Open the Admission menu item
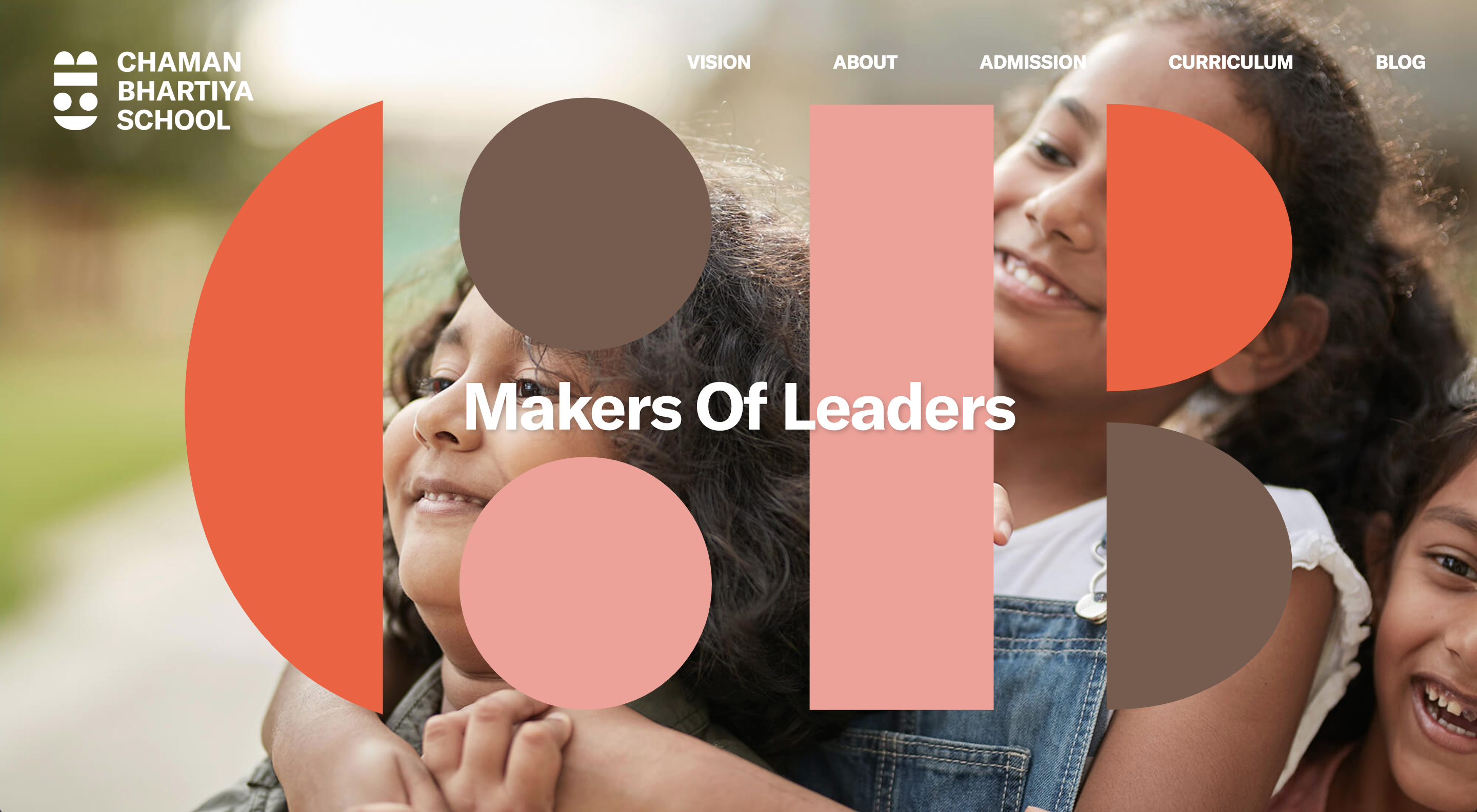 click(x=1033, y=62)
